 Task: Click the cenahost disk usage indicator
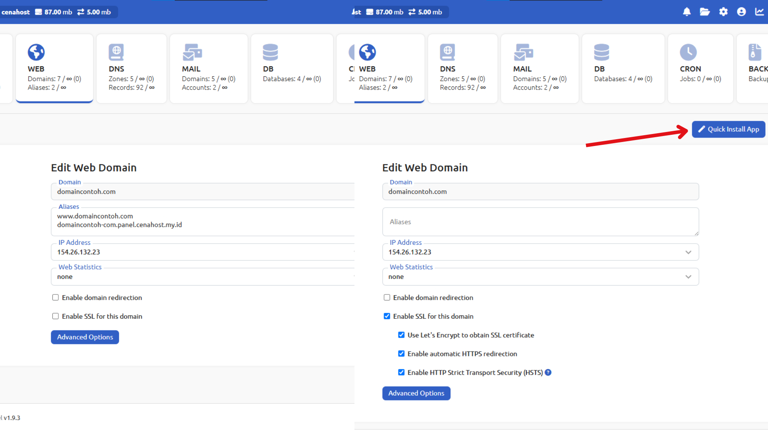click(54, 12)
